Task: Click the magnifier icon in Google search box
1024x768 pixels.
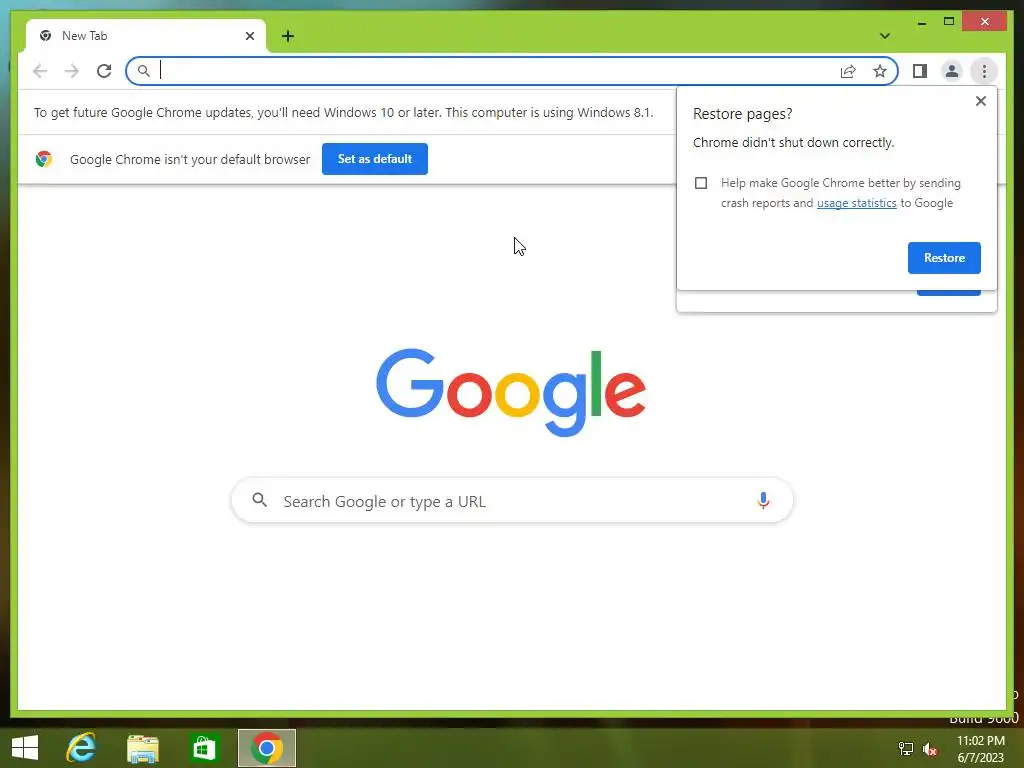Action: [259, 500]
